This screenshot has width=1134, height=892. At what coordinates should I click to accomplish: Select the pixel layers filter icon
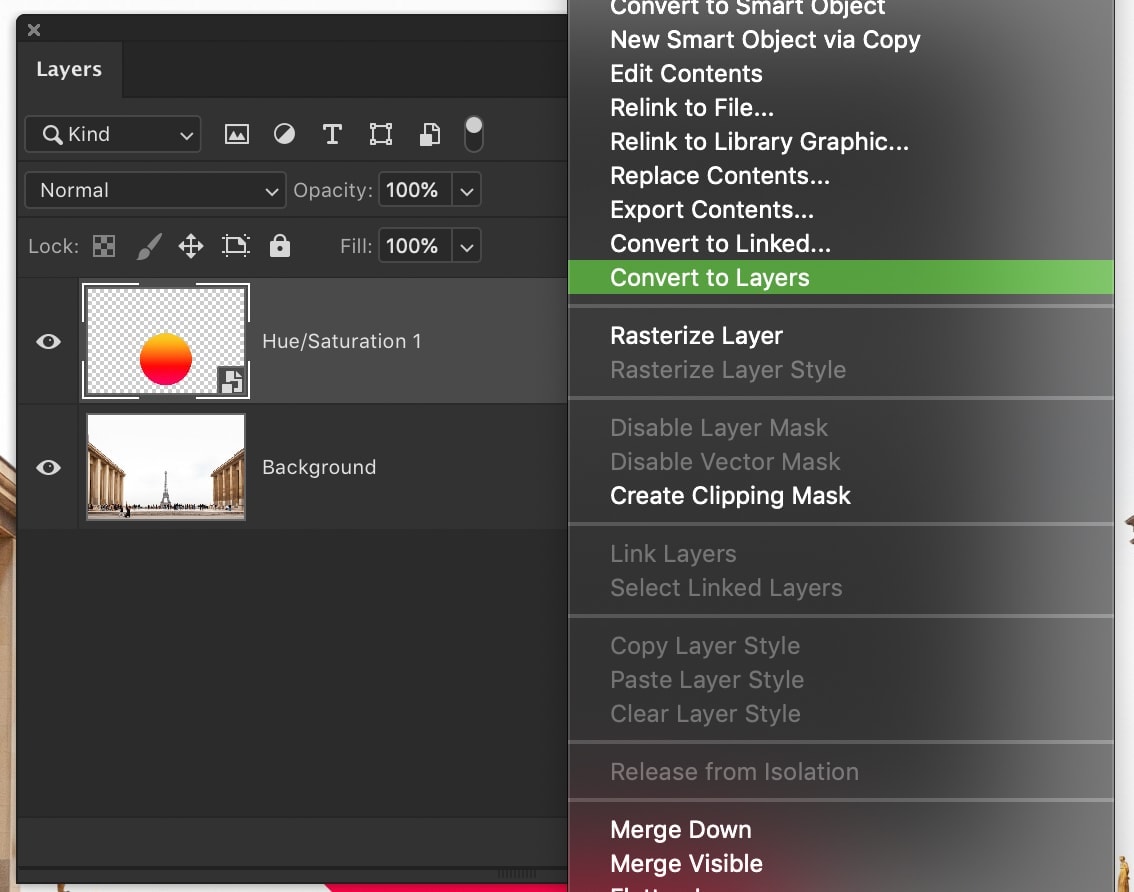pos(236,133)
